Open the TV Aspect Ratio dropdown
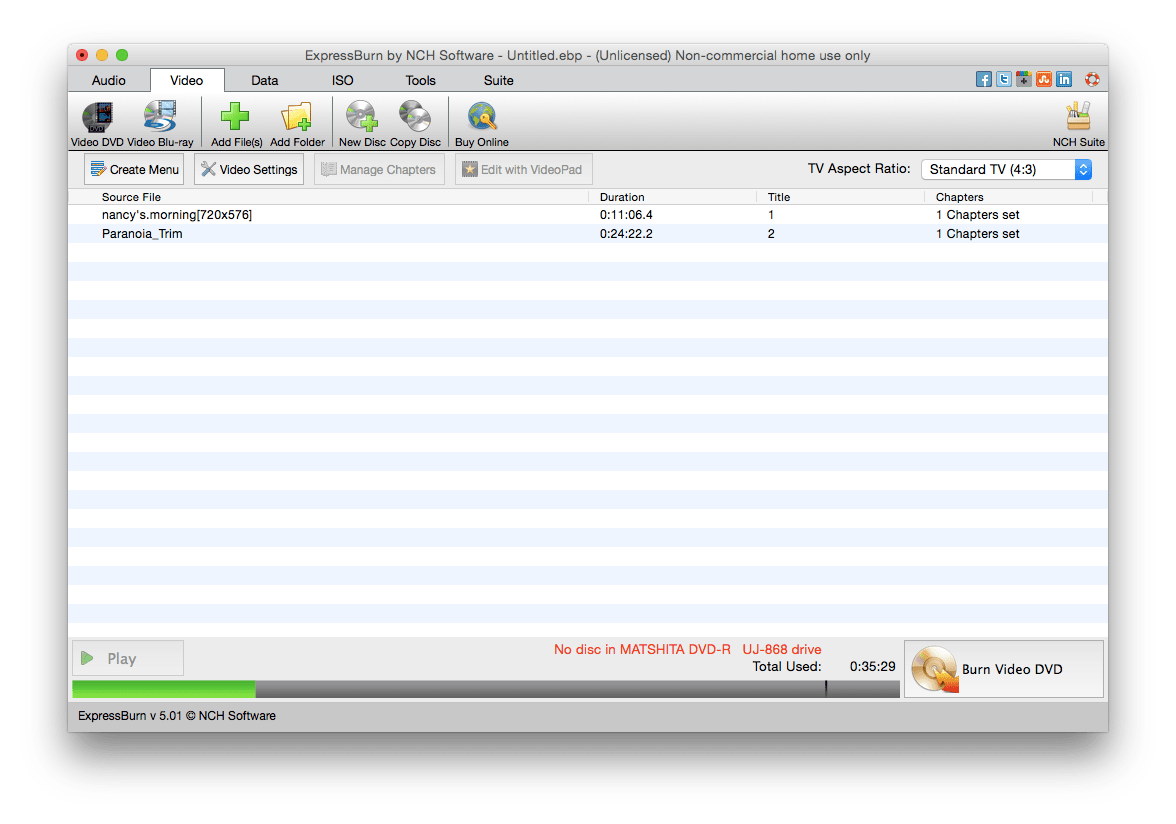Viewport: 1176px width, 824px height. click(1005, 169)
